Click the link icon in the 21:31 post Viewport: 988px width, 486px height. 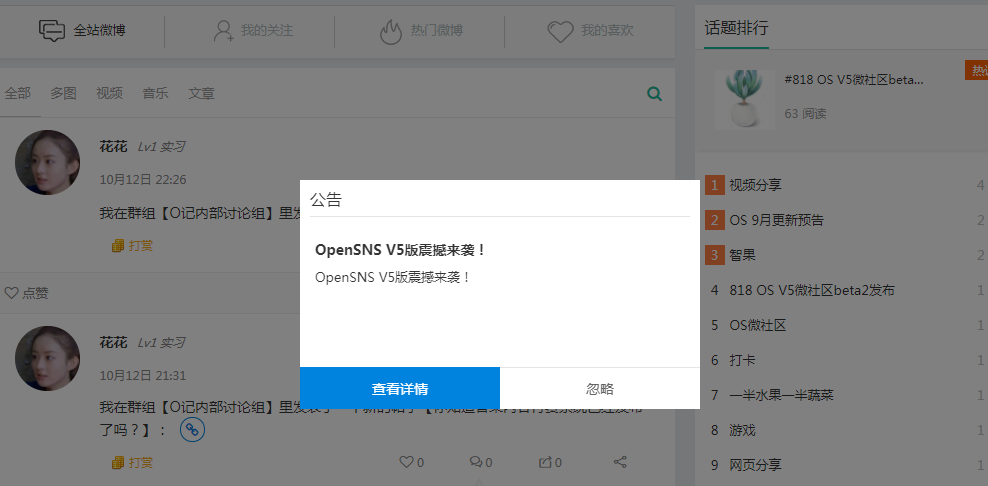pyautogui.click(x=192, y=429)
